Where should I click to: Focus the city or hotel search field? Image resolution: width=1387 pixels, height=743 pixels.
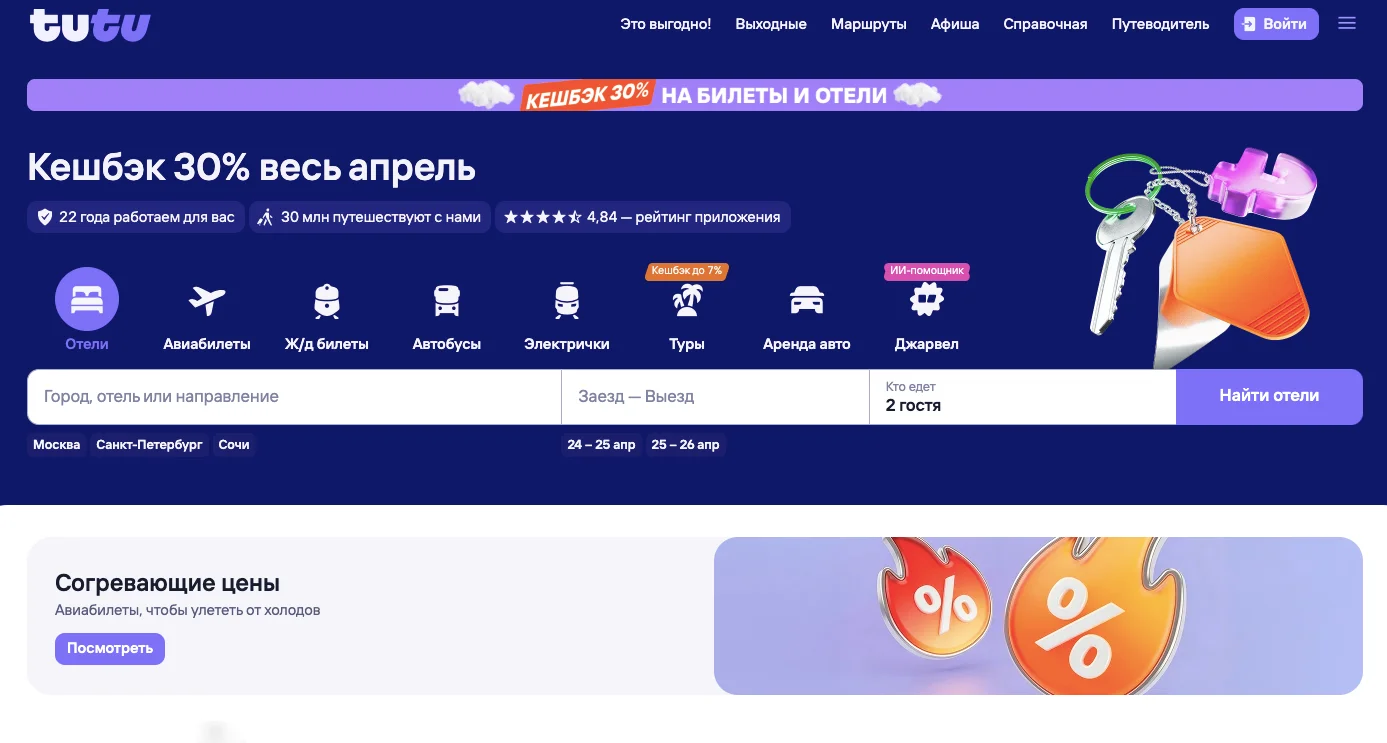294,397
